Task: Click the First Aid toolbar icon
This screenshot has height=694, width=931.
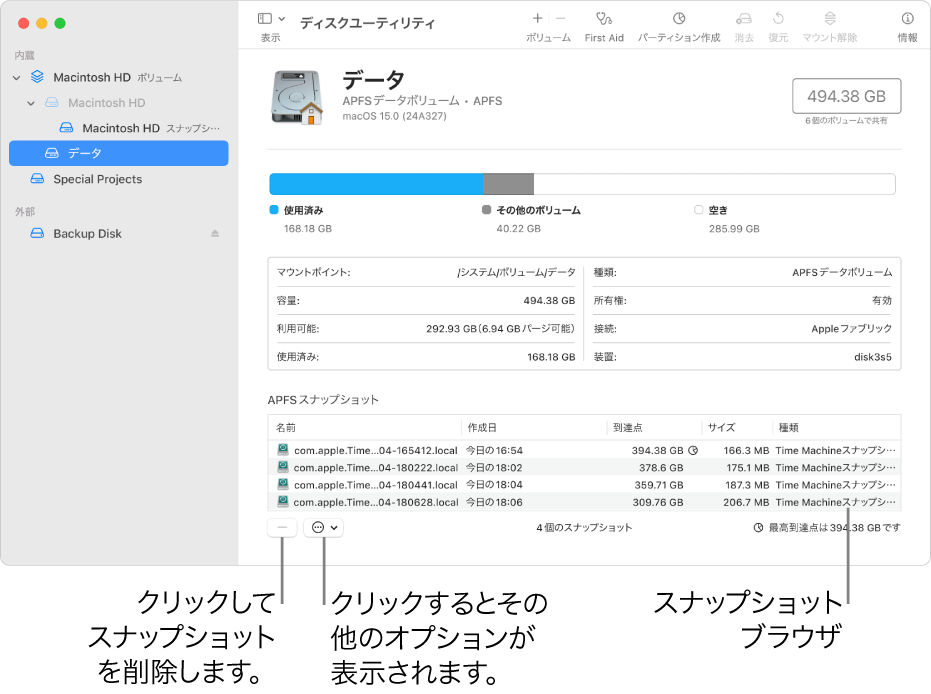Action: pyautogui.click(x=603, y=19)
